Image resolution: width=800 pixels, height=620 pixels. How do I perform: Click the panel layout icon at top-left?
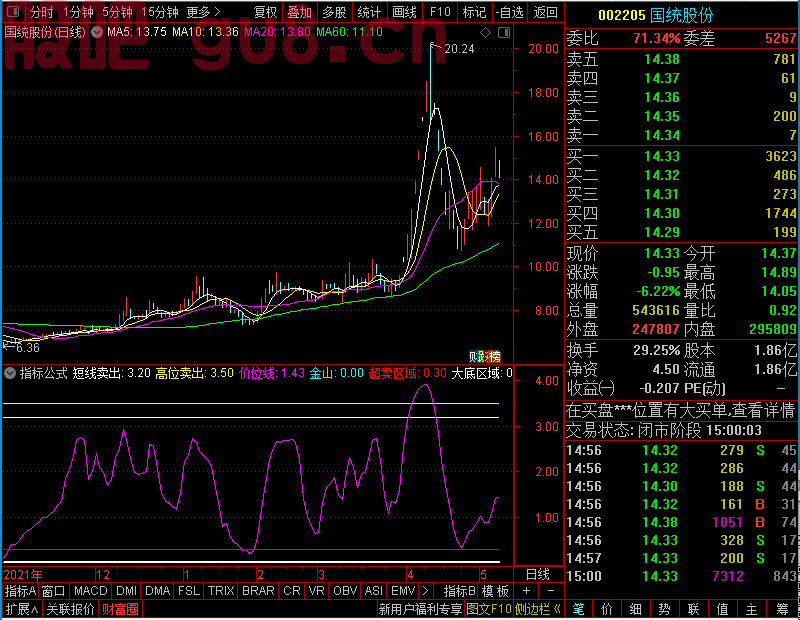13,12
